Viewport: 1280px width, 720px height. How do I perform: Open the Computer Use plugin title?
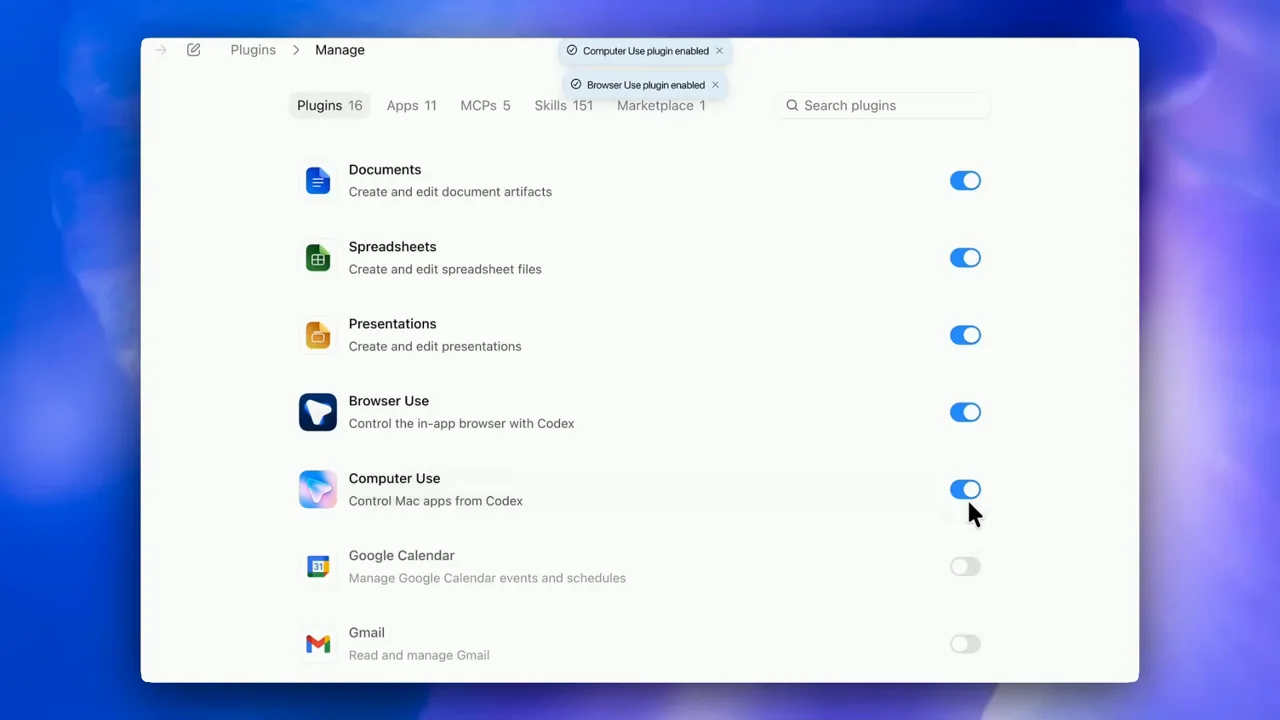[394, 478]
